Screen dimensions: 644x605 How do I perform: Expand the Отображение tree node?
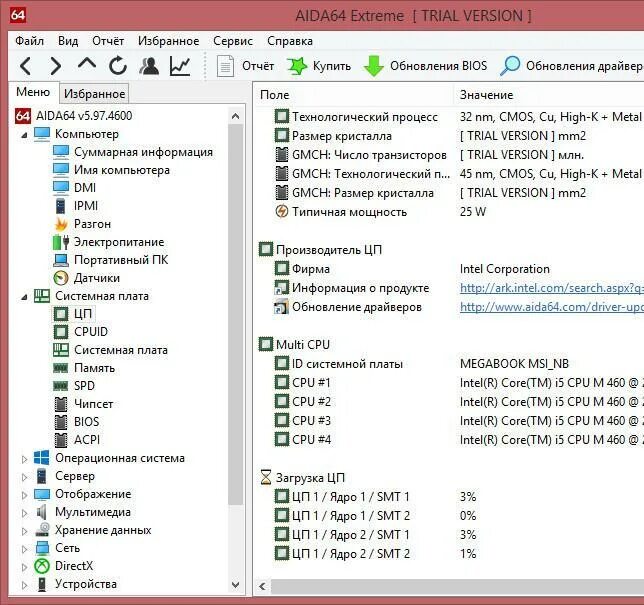point(24,495)
